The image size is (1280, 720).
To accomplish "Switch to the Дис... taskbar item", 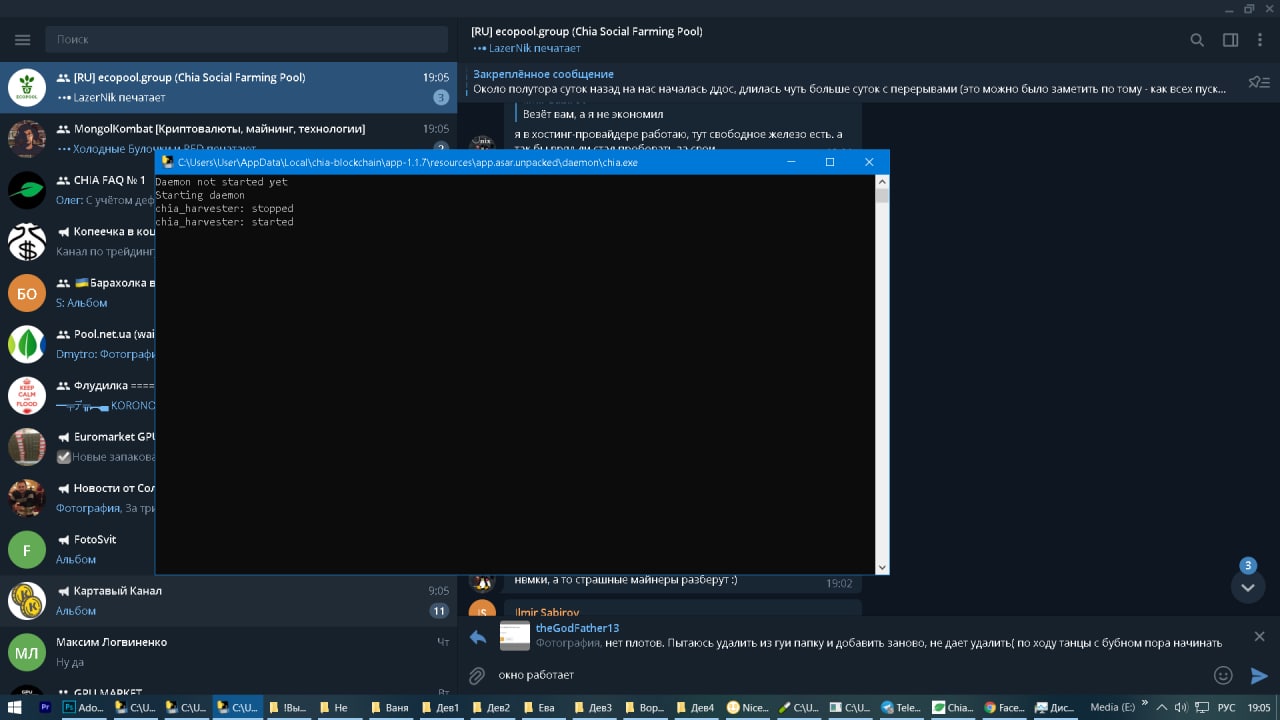I will tap(1055, 707).
